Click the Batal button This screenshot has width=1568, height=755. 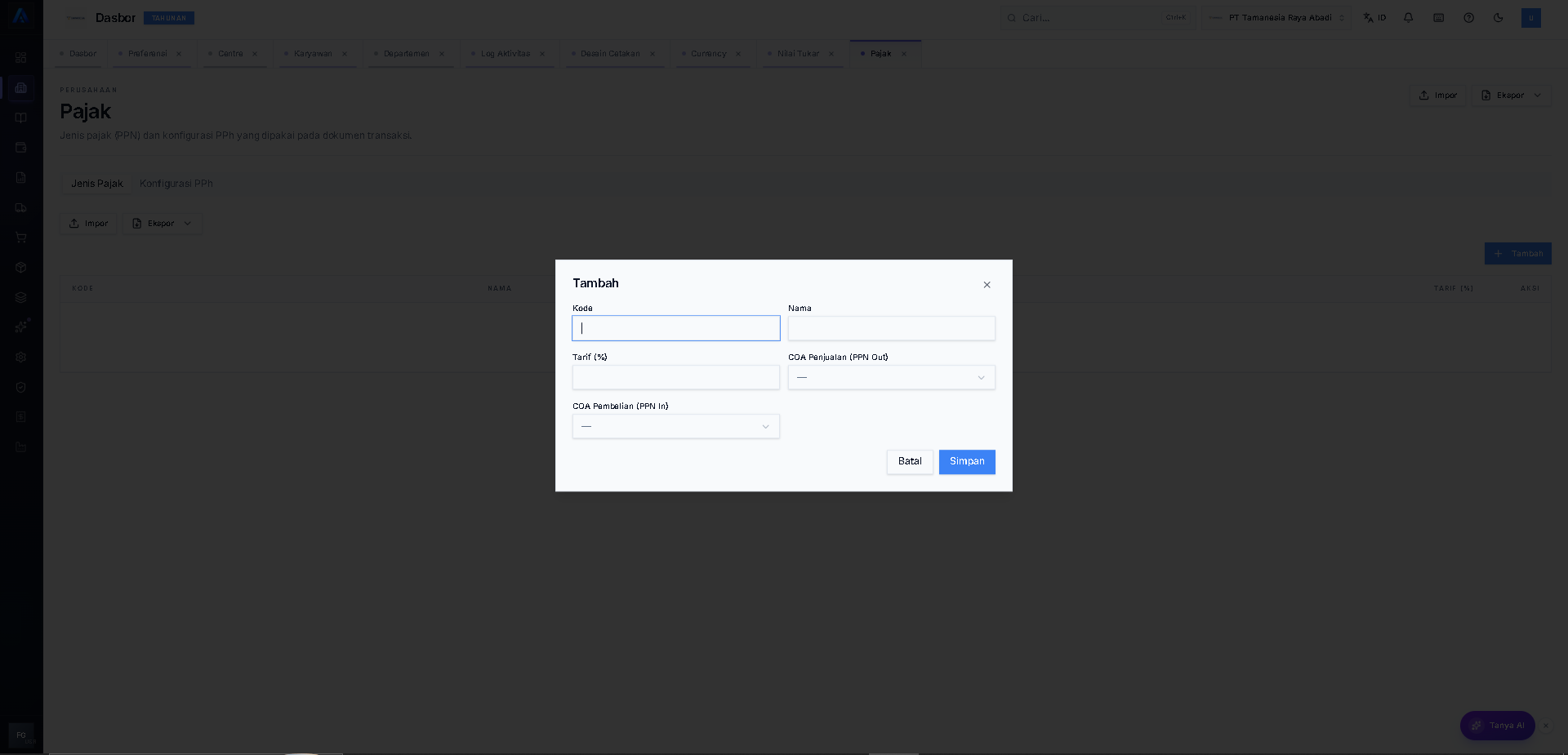point(910,461)
